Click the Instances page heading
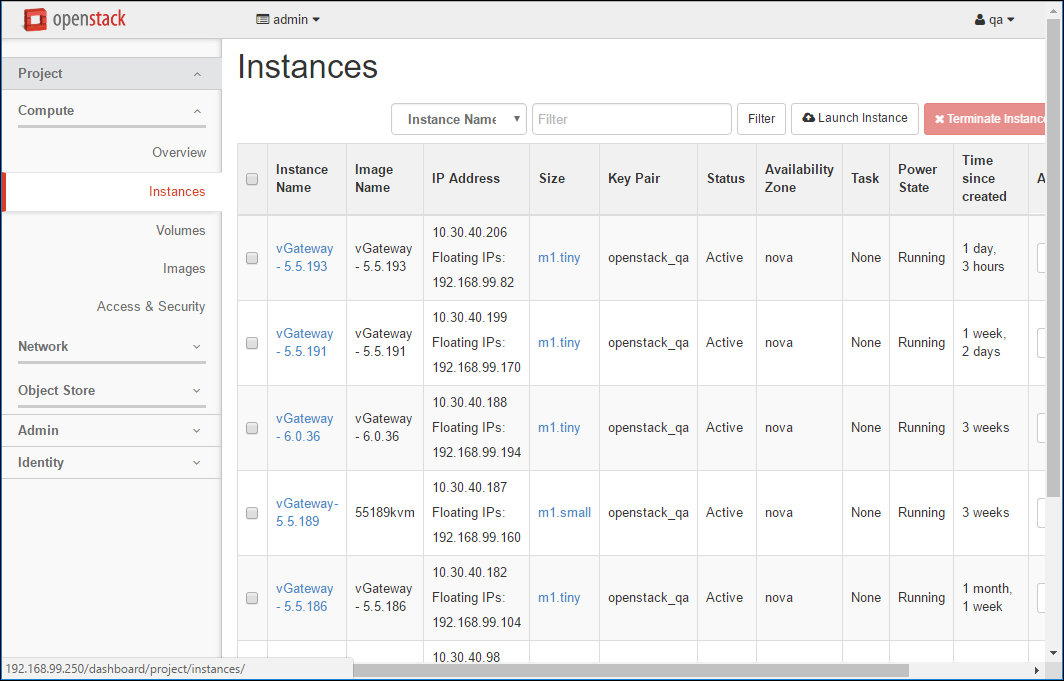This screenshot has height=681, width=1064. click(x=307, y=66)
